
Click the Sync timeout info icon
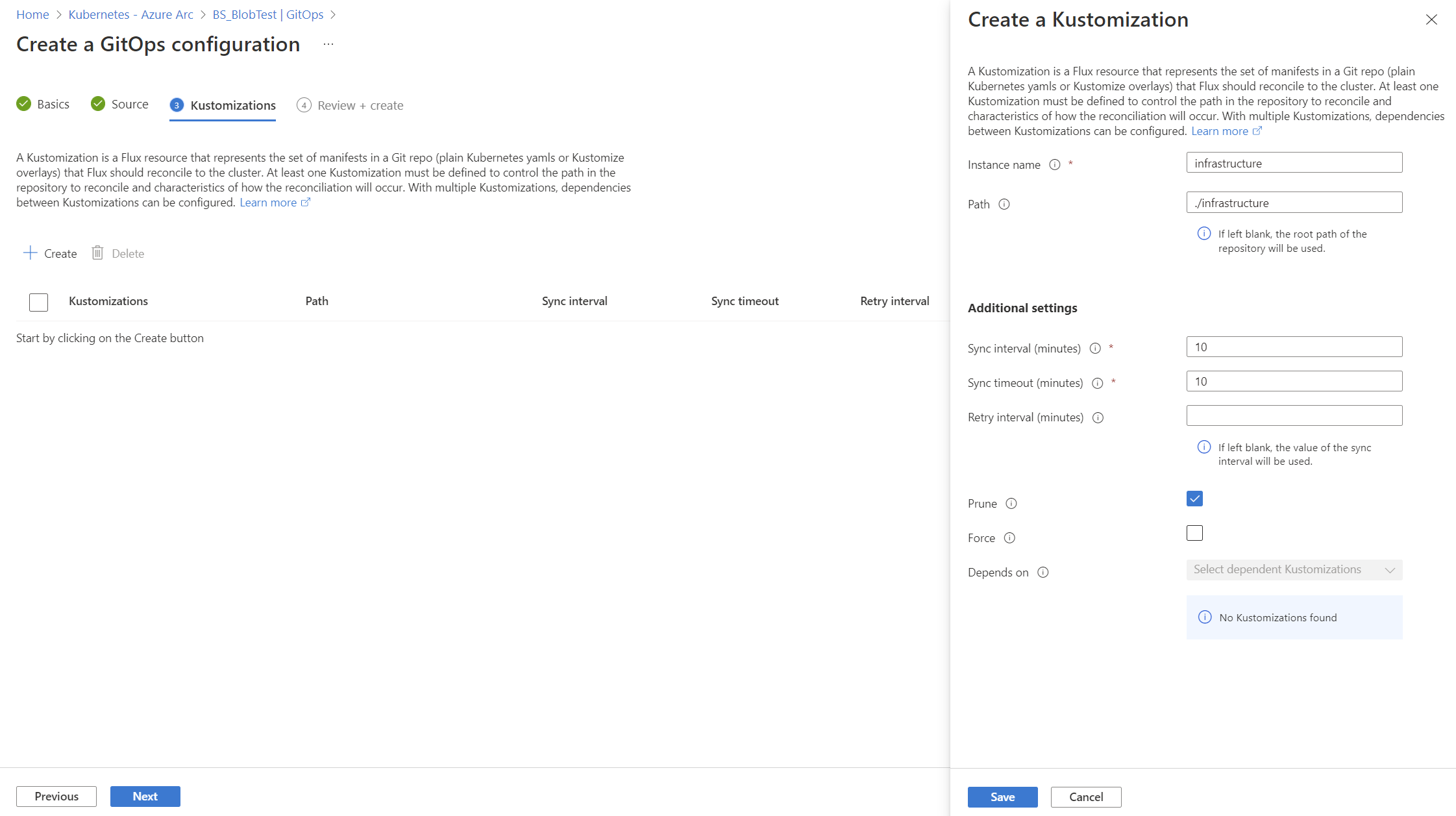pos(1098,383)
